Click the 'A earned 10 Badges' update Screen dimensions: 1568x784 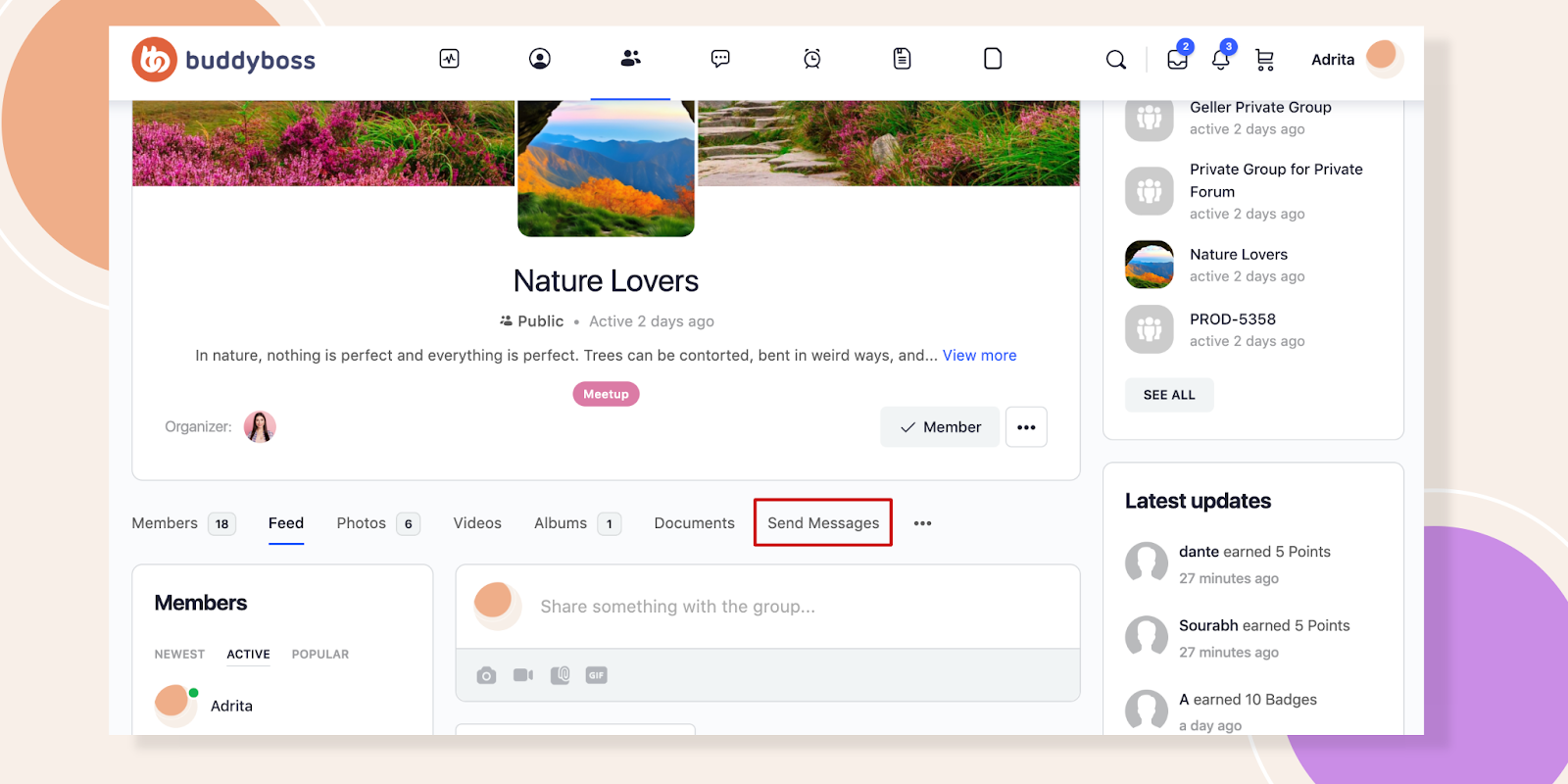pyautogui.click(x=1248, y=700)
